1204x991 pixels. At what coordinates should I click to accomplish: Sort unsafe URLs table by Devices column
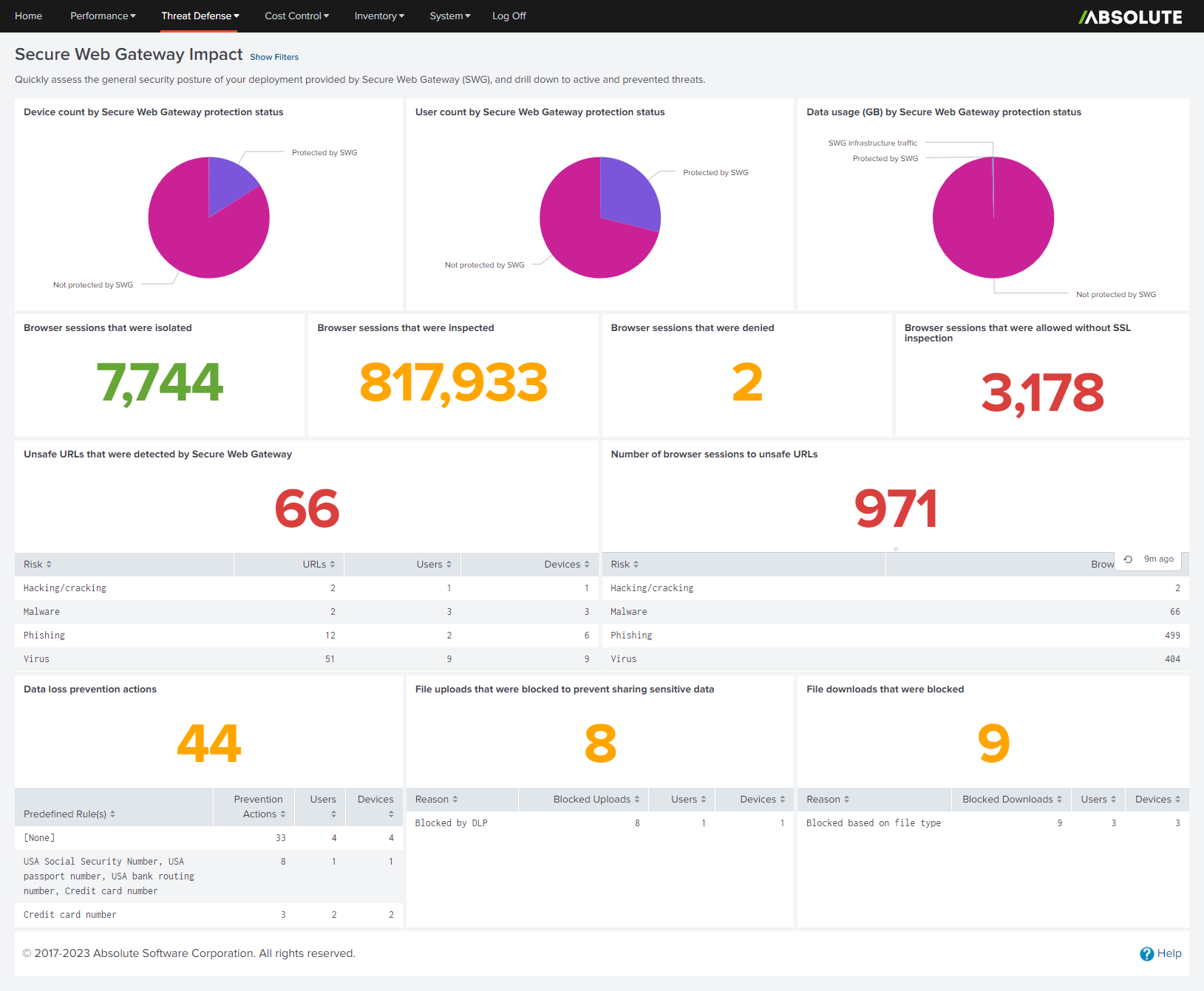tap(567, 565)
